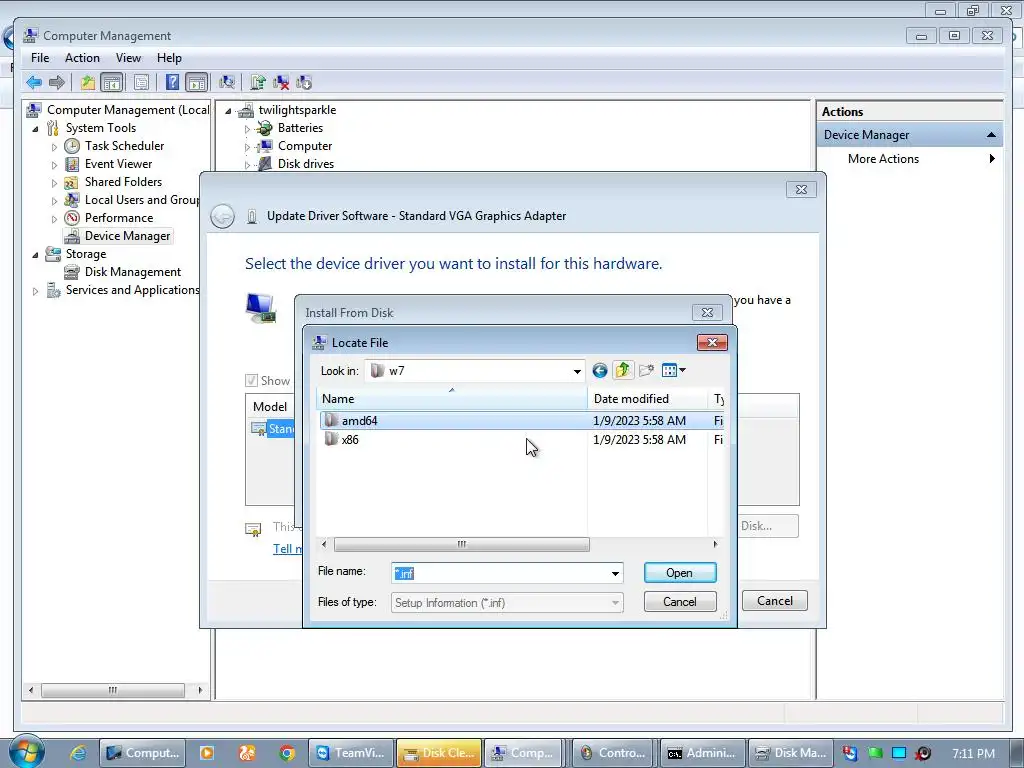Screen dimensions: 1024x768
Task: Toggle the Show/Hide Console Tree toolbar icon
Action: (x=112, y=82)
